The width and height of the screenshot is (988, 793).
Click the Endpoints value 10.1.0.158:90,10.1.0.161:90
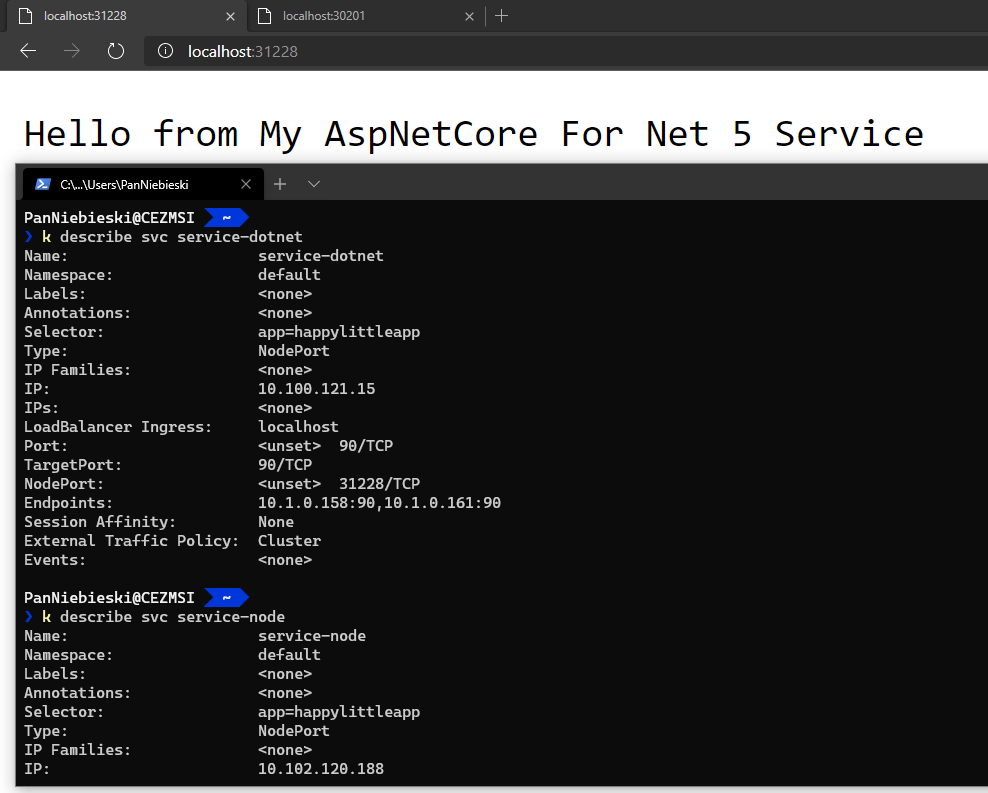[x=379, y=503]
